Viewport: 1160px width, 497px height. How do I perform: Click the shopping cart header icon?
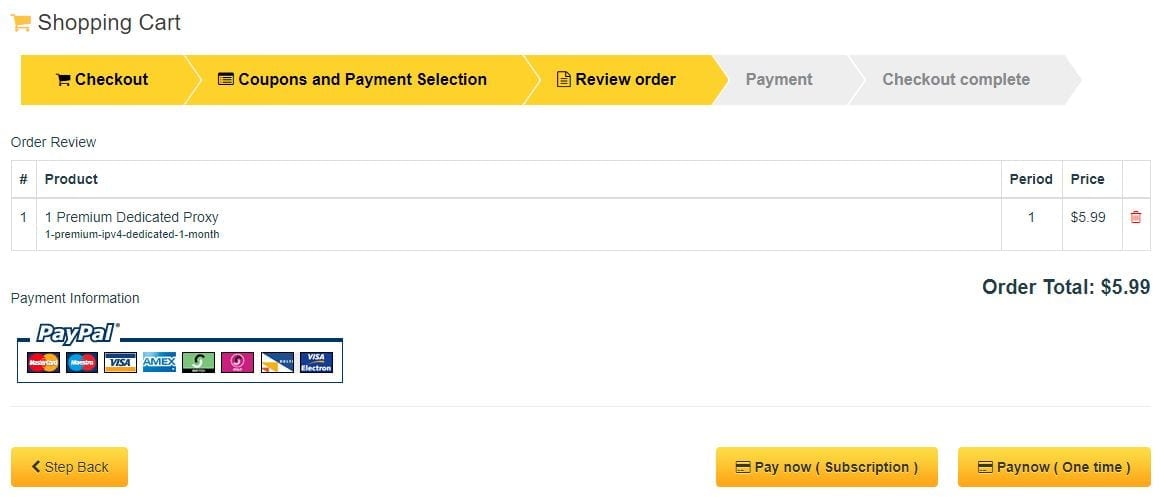click(20, 23)
